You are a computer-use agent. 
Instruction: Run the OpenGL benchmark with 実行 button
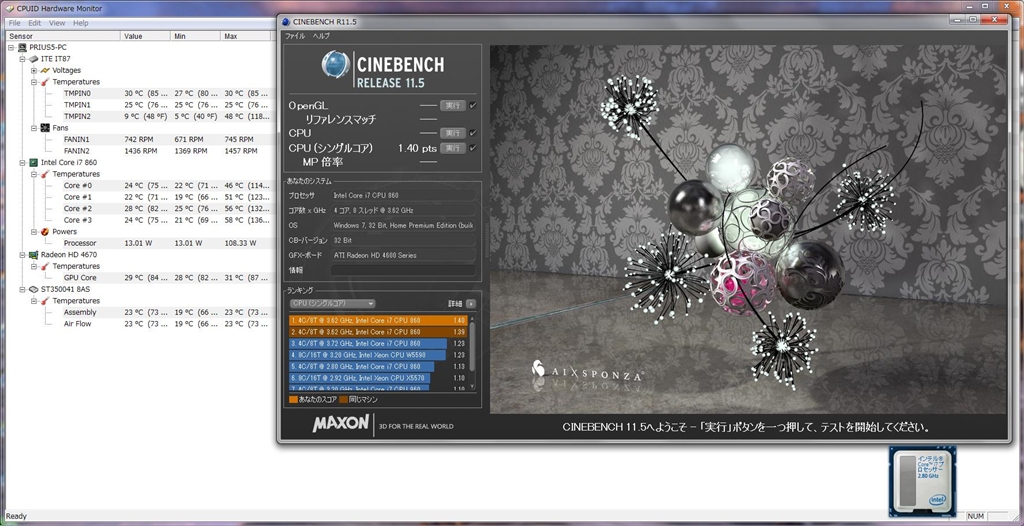pos(452,105)
